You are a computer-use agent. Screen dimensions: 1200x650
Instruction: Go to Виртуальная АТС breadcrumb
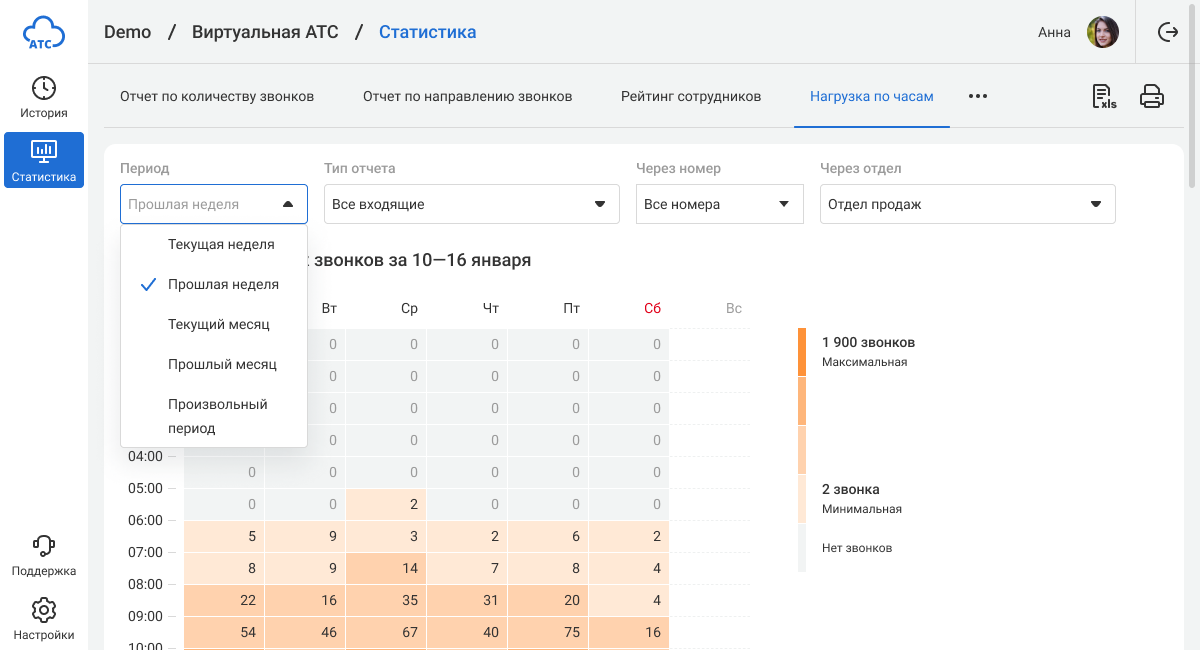pyautogui.click(x=265, y=32)
